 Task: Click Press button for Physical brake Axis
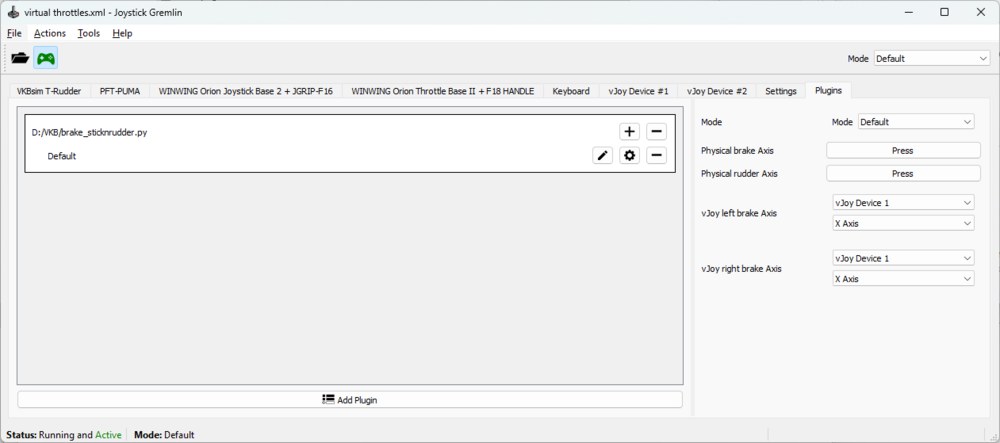pyautogui.click(x=903, y=150)
